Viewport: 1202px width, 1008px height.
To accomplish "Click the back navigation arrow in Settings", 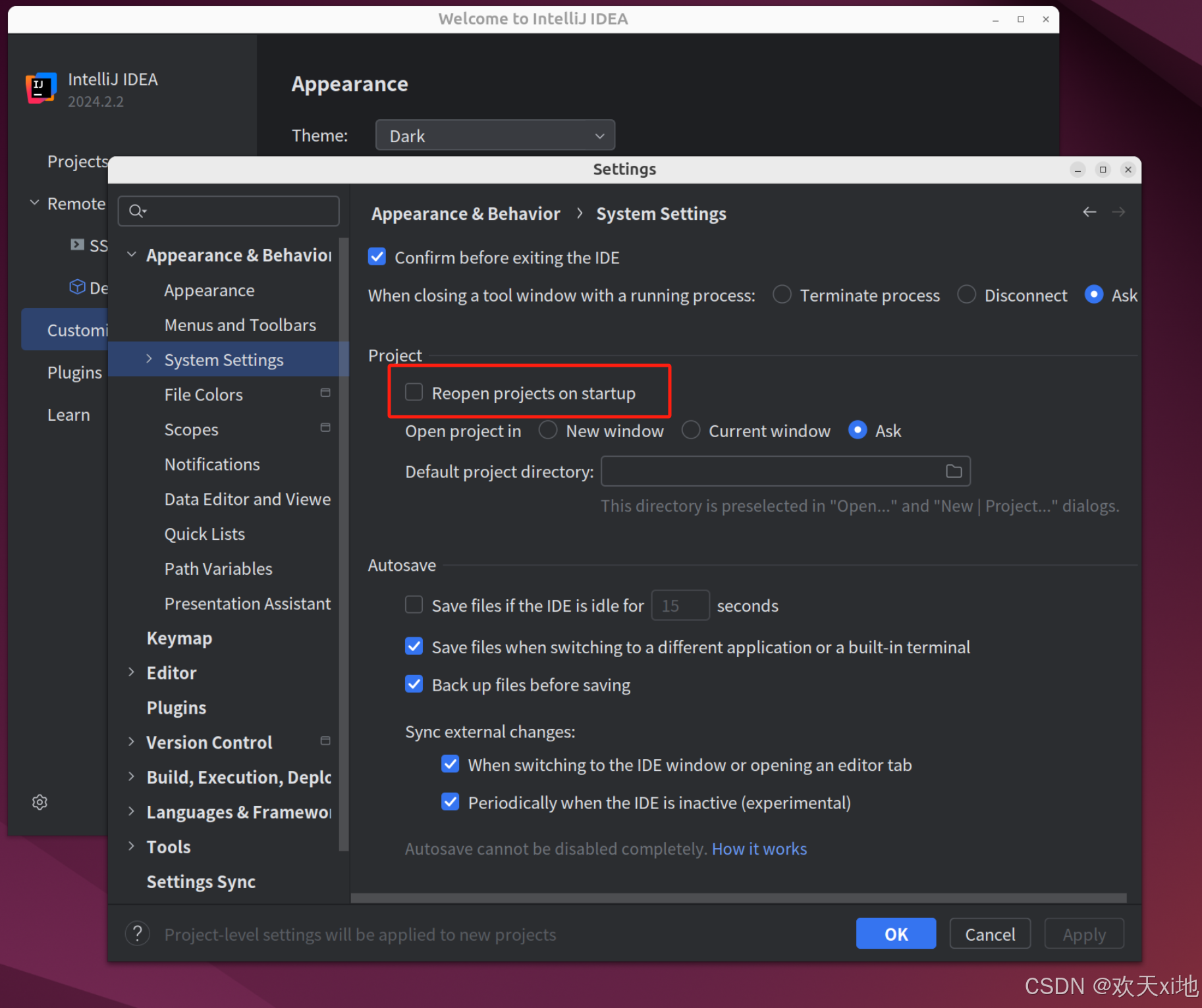I will pos(1089,212).
